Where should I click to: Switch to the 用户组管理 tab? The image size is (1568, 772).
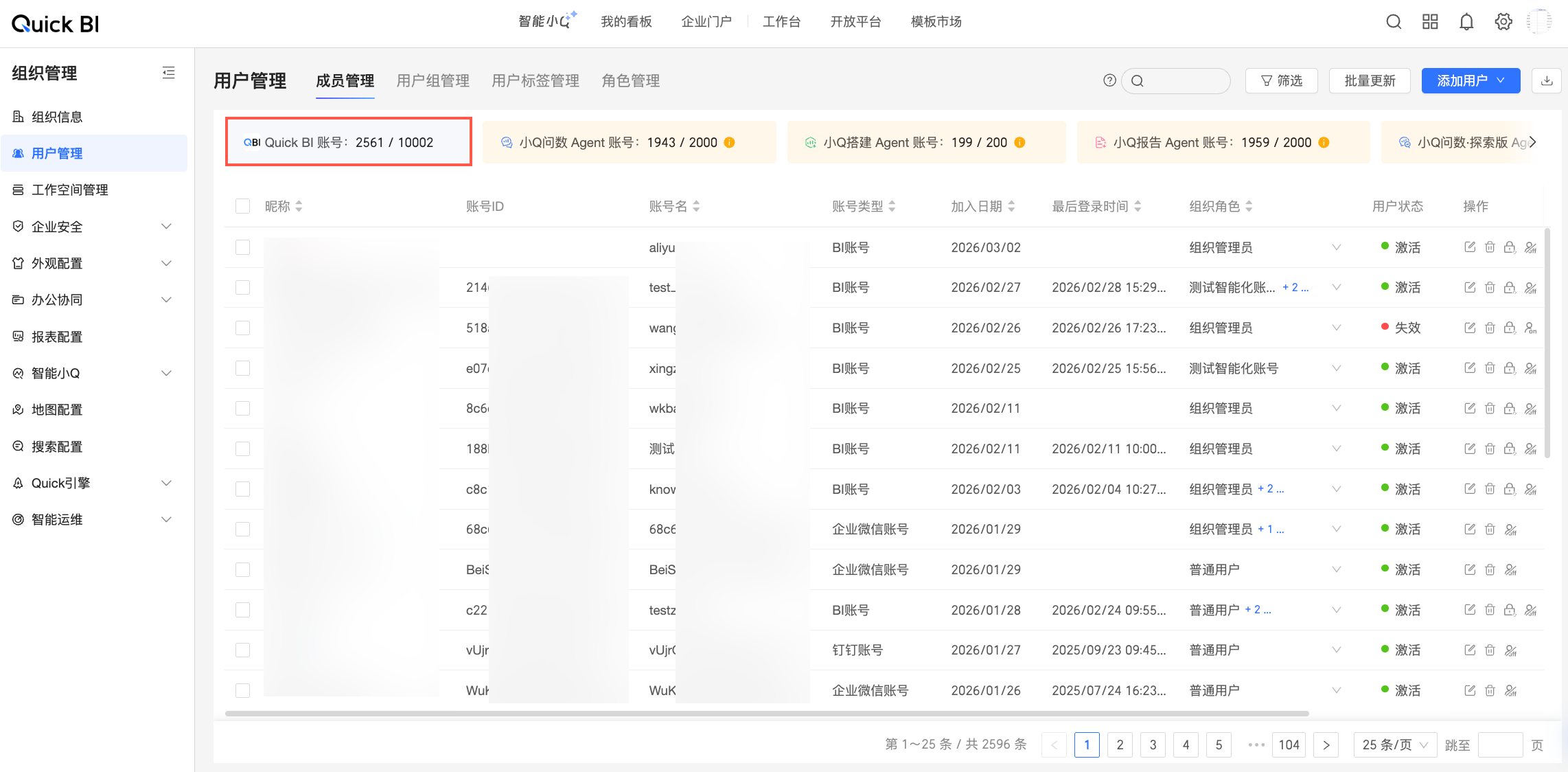point(433,81)
